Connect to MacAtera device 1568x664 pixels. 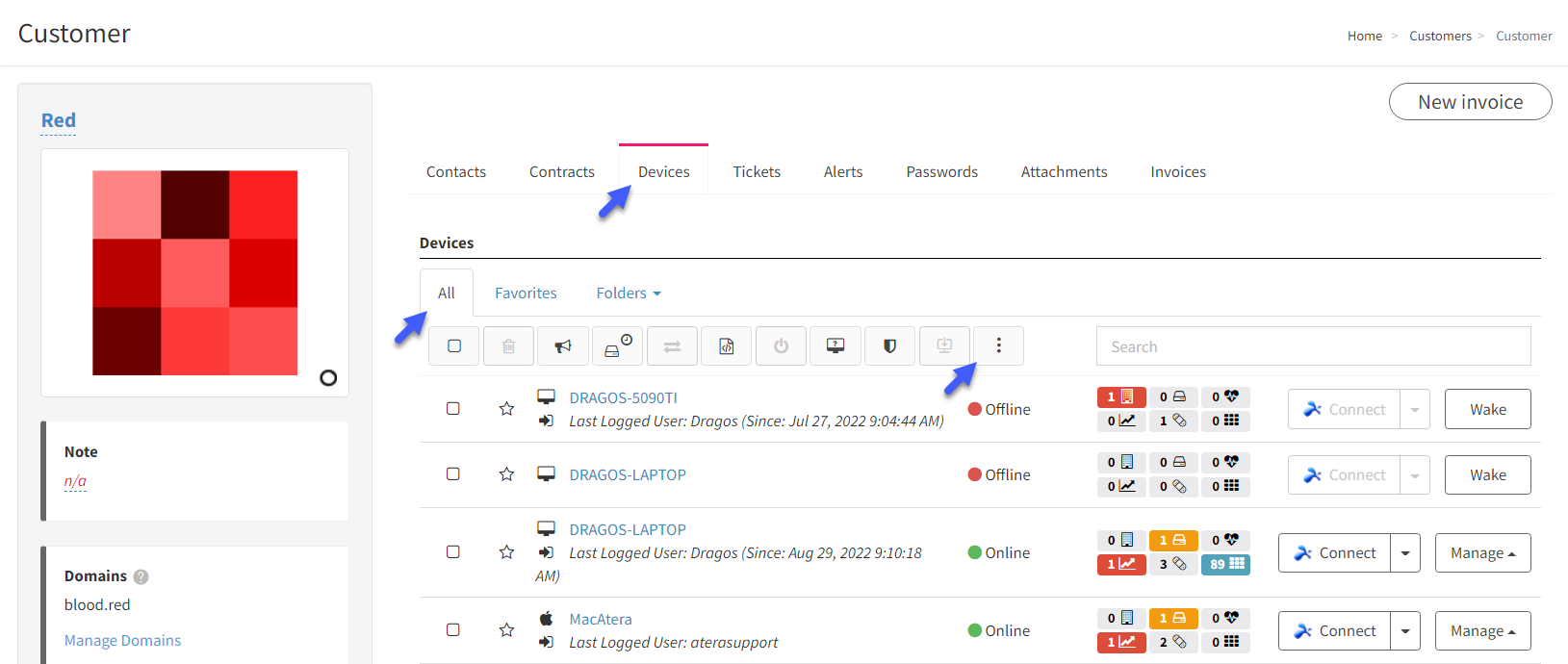(1334, 631)
